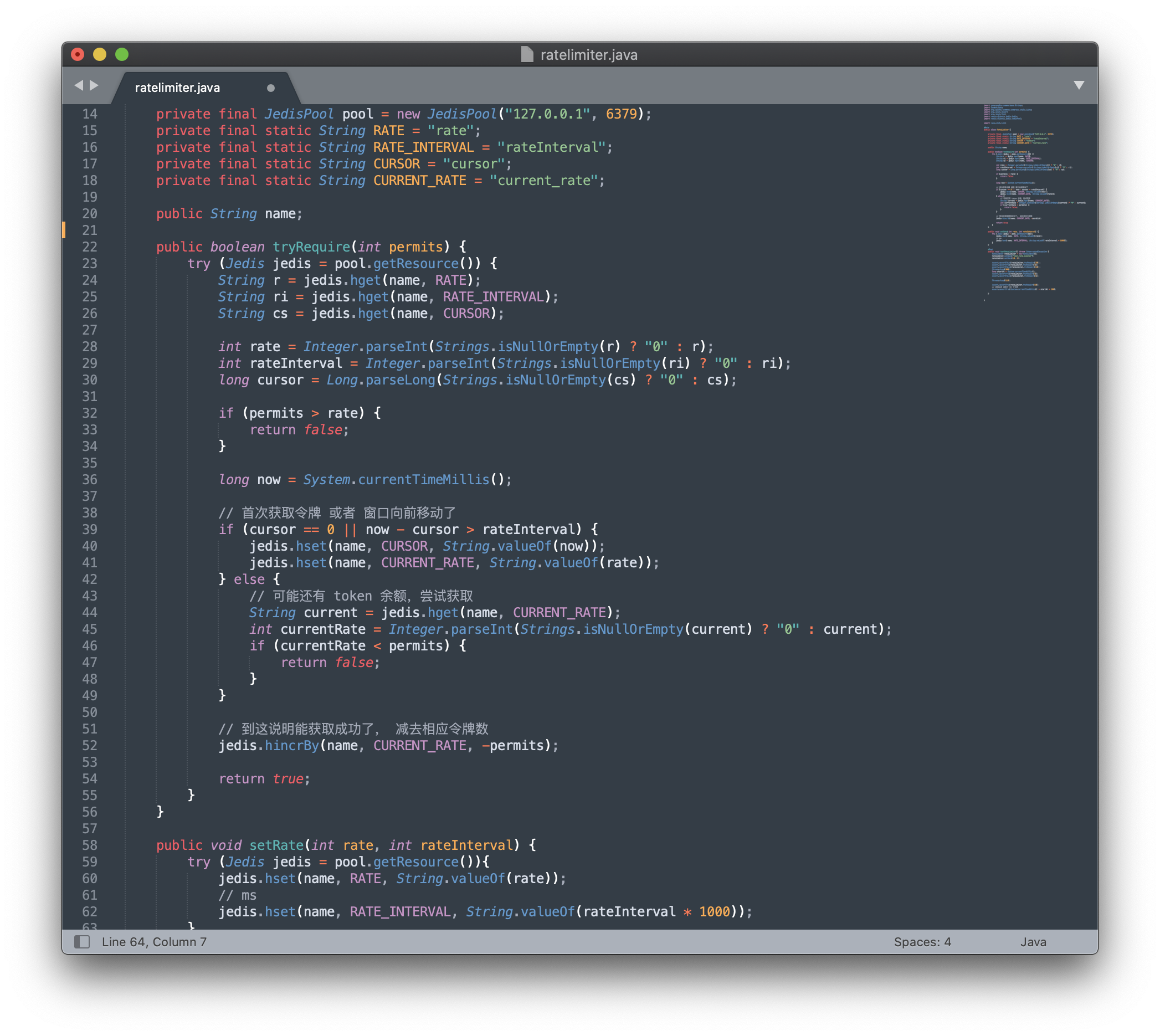1160x1036 pixels.
Task: Click the "127.0.0.1" string literal
Action: click(547, 114)
